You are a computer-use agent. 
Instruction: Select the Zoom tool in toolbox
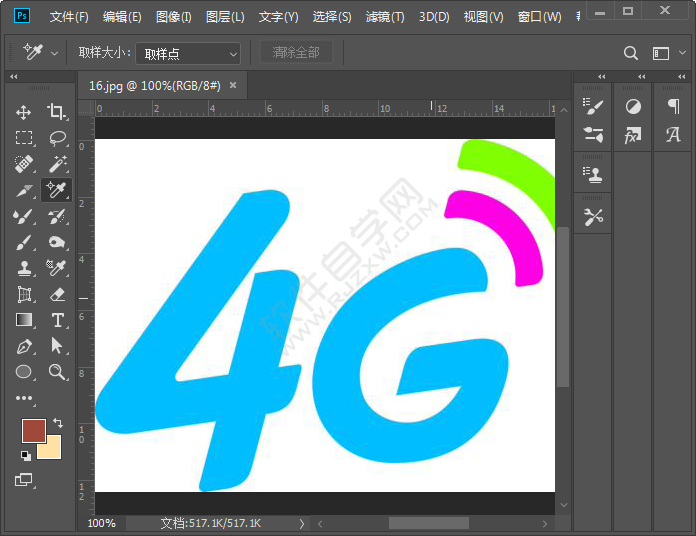(57, 372)
